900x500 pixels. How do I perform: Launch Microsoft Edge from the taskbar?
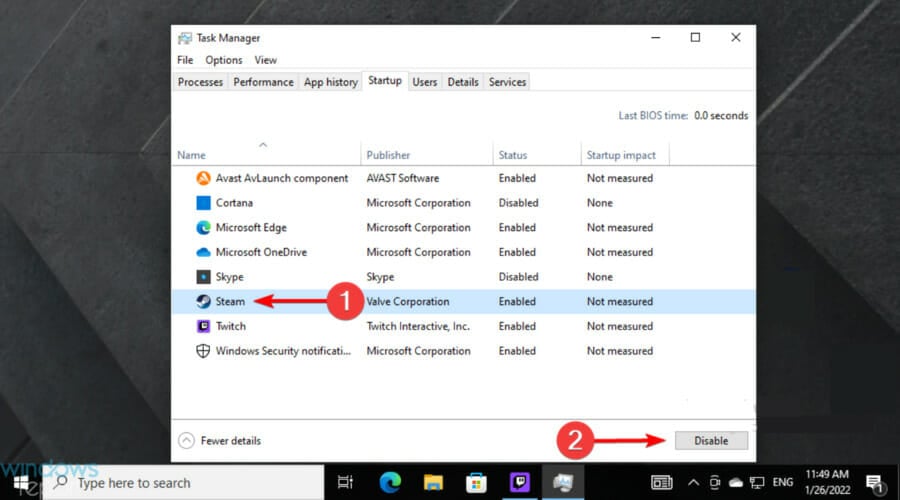pos(390,483)
